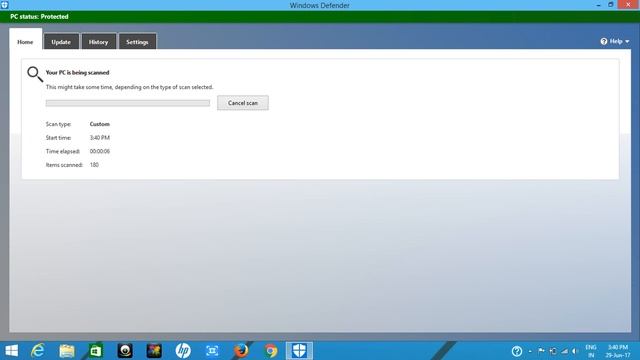Switch to the Home tab
Screen dimensions: 640x360
tap(25, 42)
